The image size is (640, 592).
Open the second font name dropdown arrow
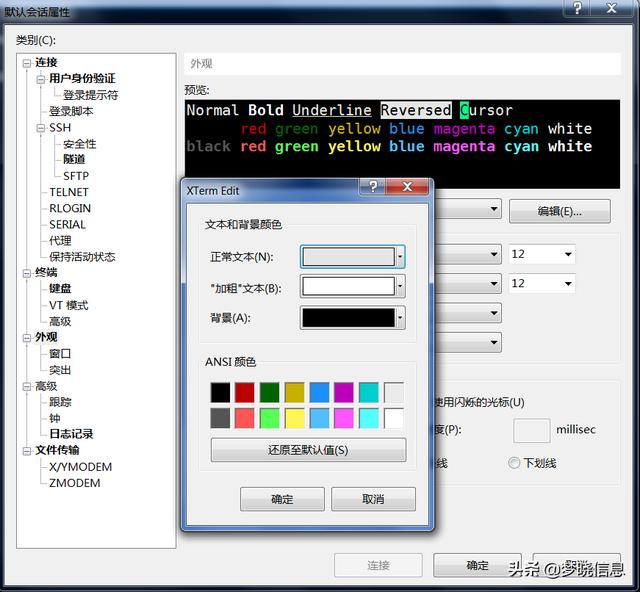[494, 283]
